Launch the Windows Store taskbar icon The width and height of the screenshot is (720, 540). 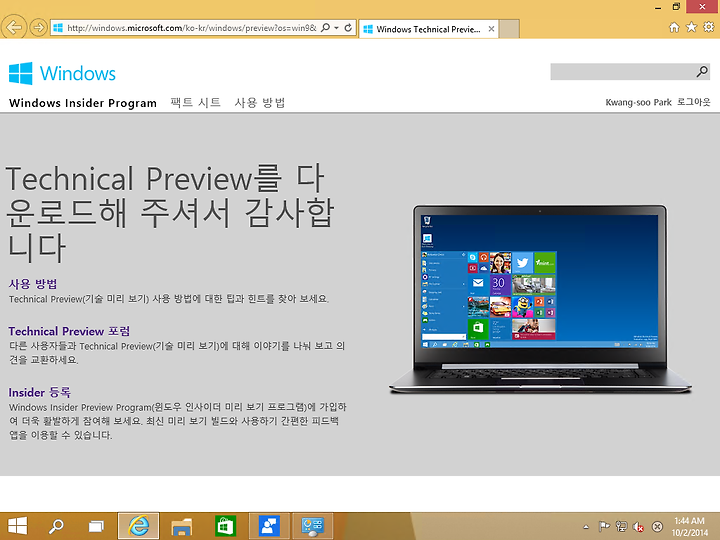tap(225, 526)
